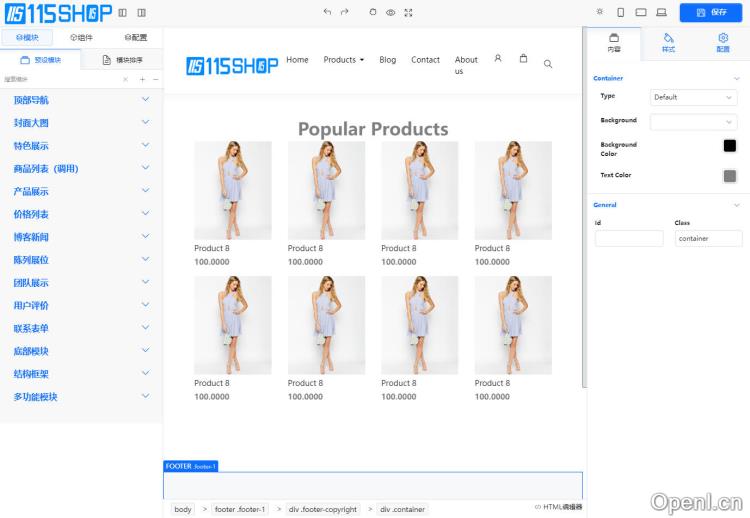
Task: Click the search magnifier in page header
Action: click(548, 64)
